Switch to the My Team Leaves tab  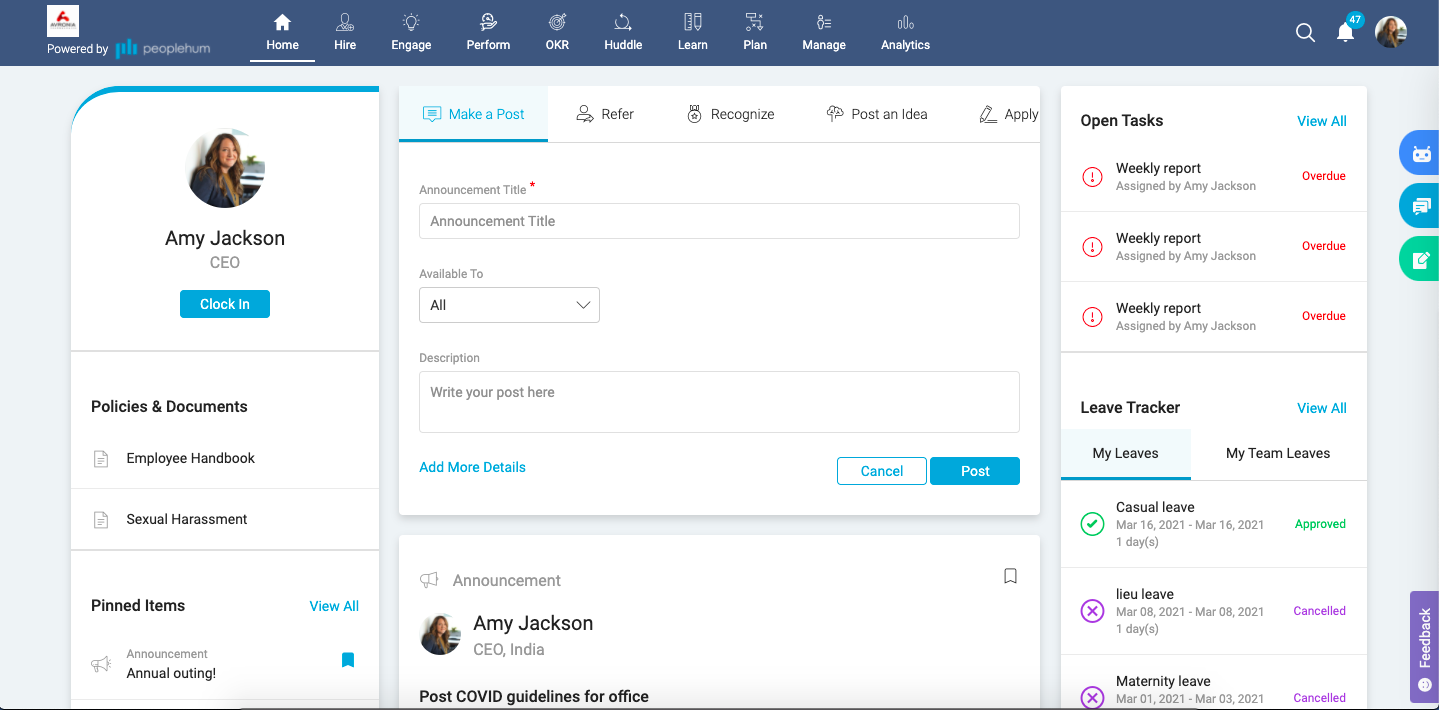tap(1277, 454)
